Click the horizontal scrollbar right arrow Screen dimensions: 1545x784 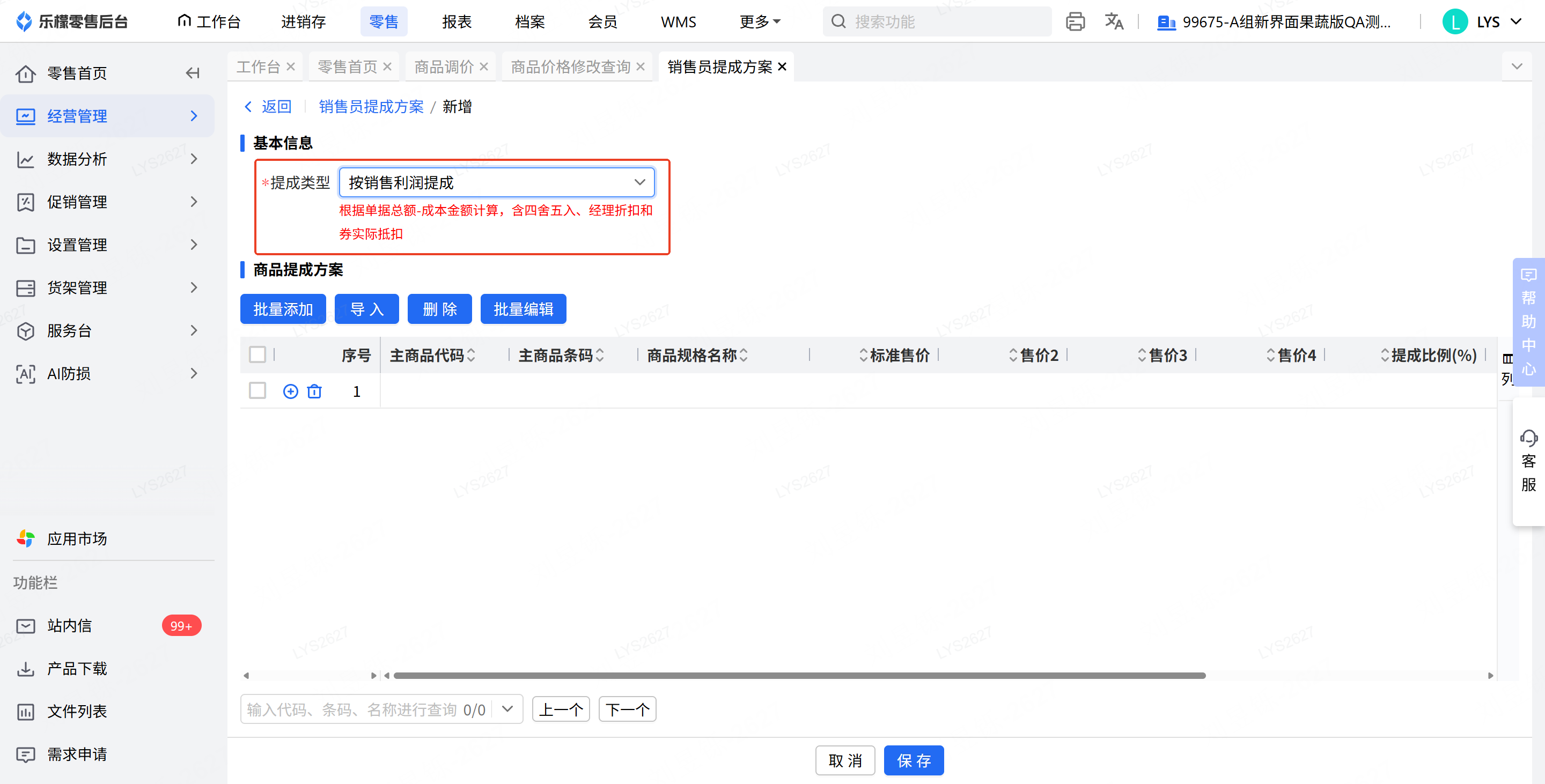point(1490,676)
